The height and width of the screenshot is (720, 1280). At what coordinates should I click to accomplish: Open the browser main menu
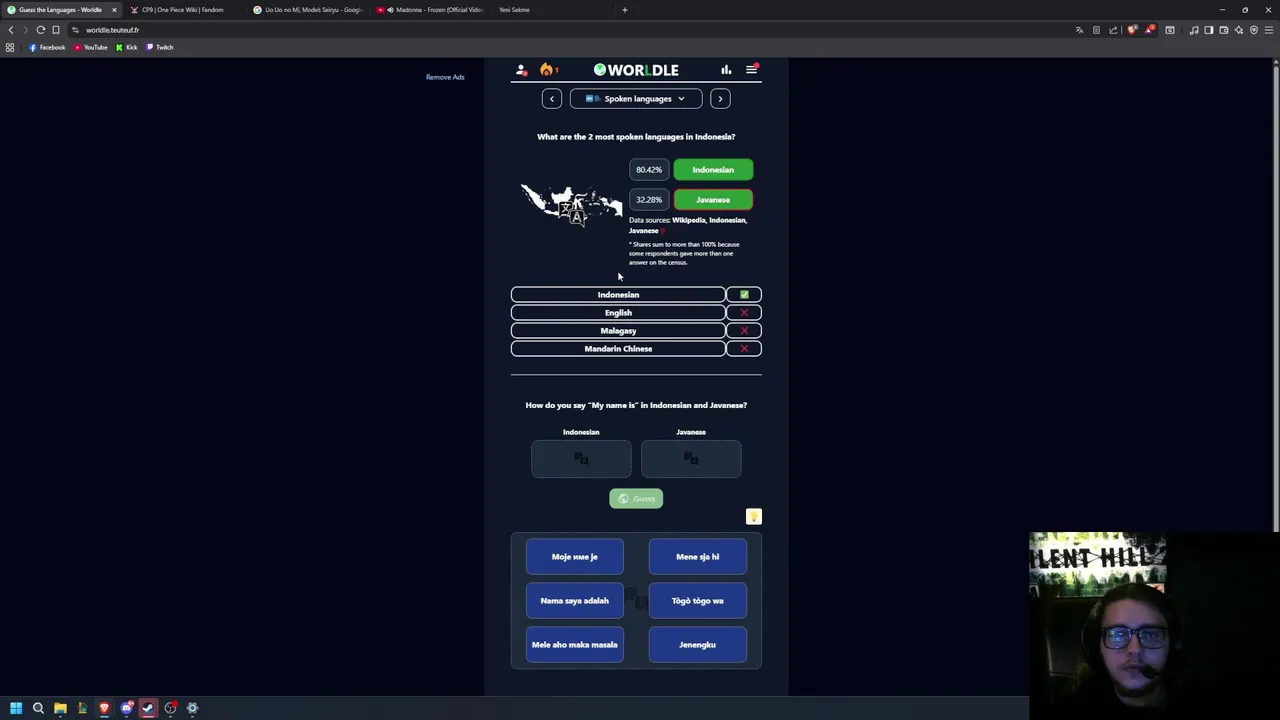pos(1269,30)
